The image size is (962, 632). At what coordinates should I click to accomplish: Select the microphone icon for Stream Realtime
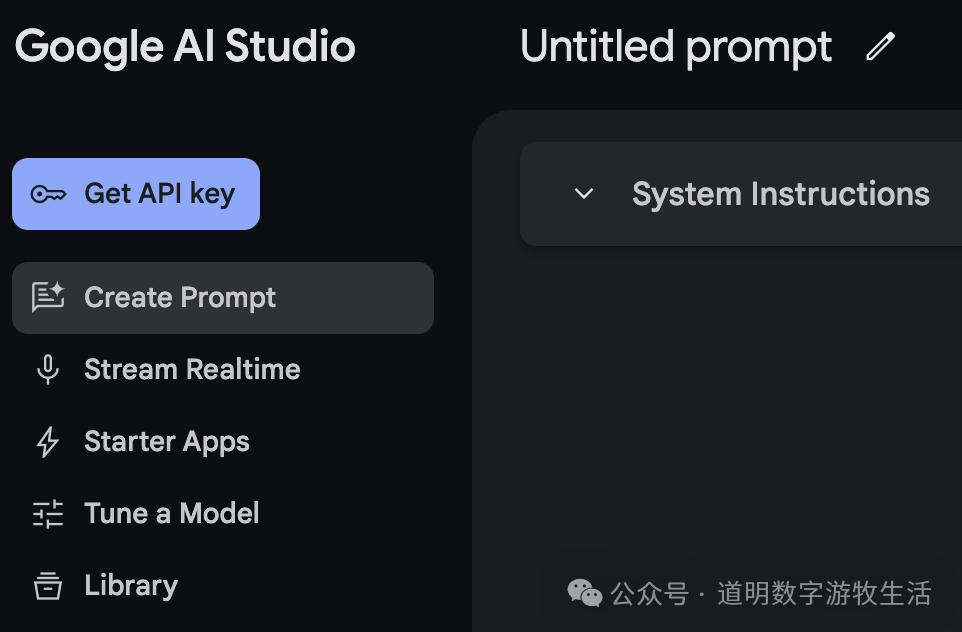tap(48, 369)
